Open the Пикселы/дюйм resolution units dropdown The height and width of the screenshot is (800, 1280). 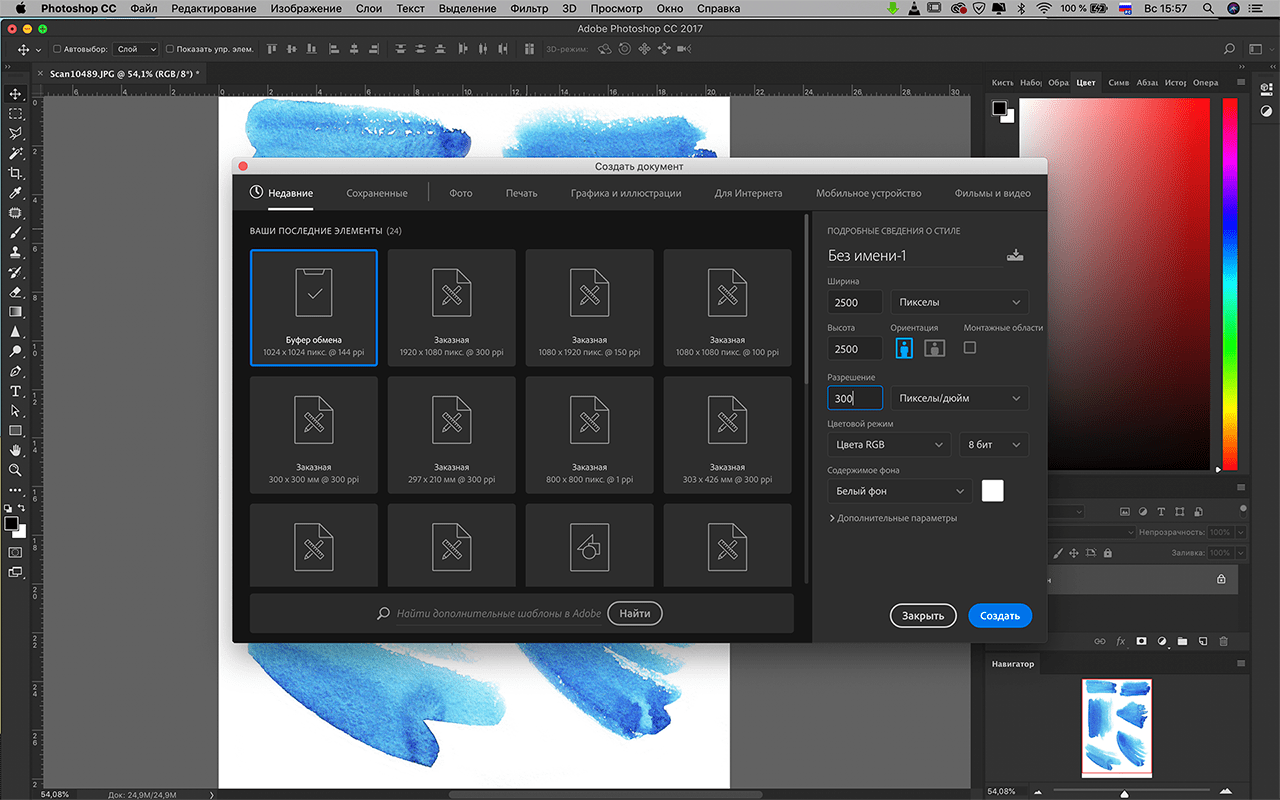tap(959, 398)
